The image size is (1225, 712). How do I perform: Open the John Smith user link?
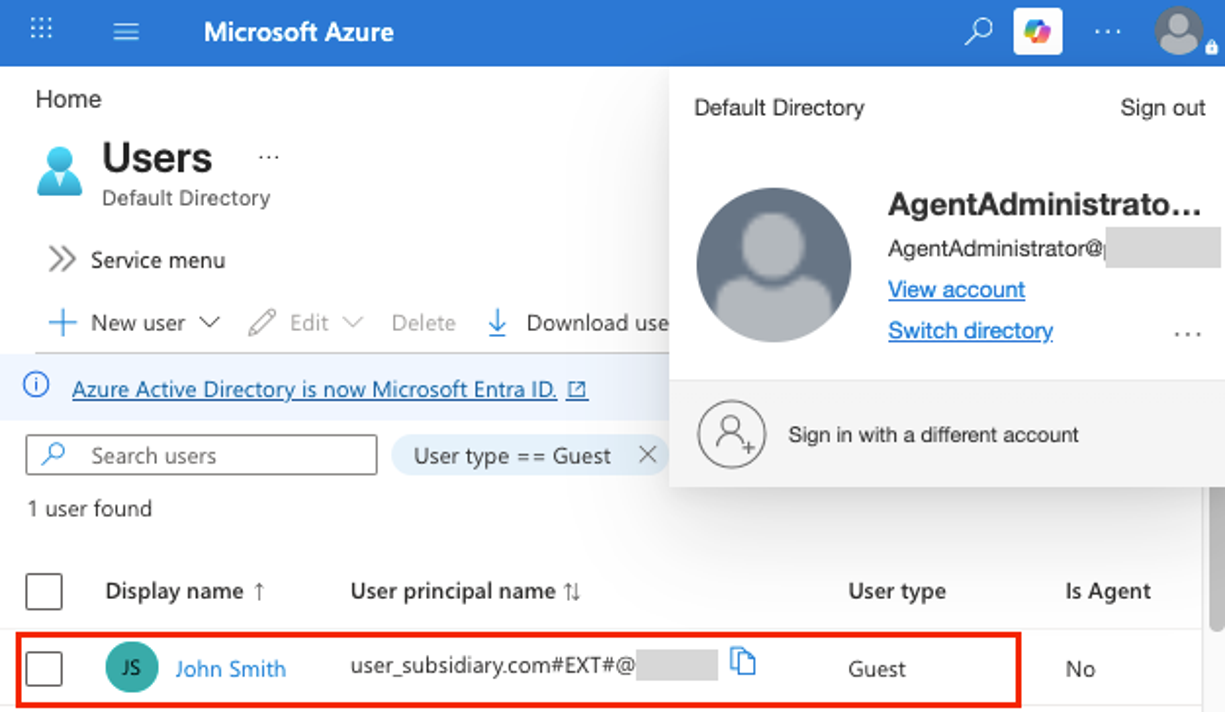click(x=231, y=669)
